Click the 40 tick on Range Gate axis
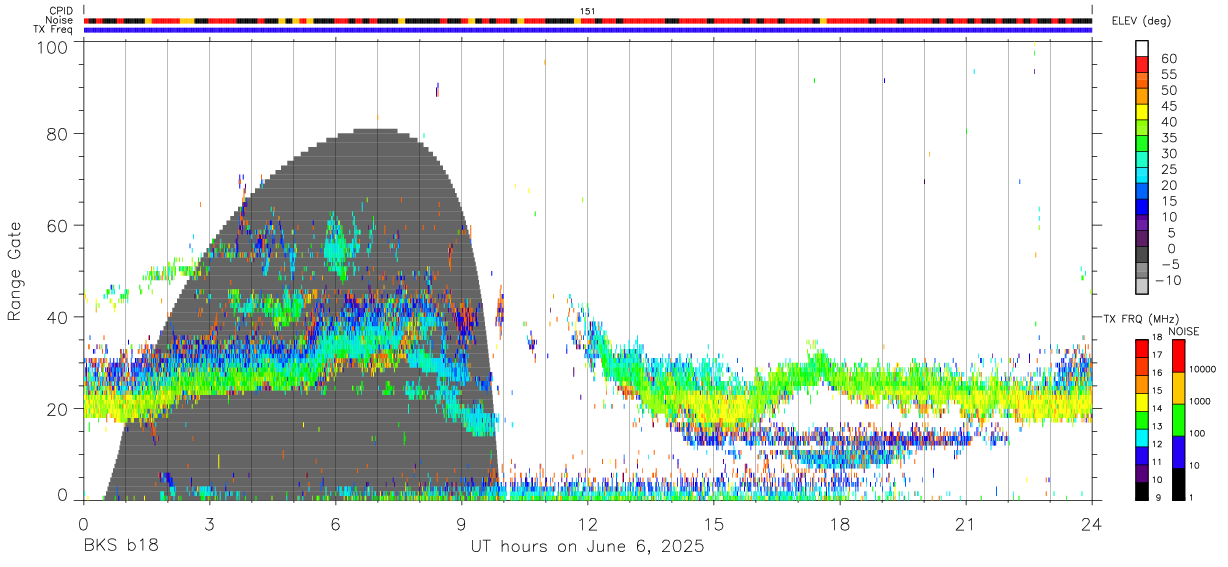1228x567 pixels. 58,317
